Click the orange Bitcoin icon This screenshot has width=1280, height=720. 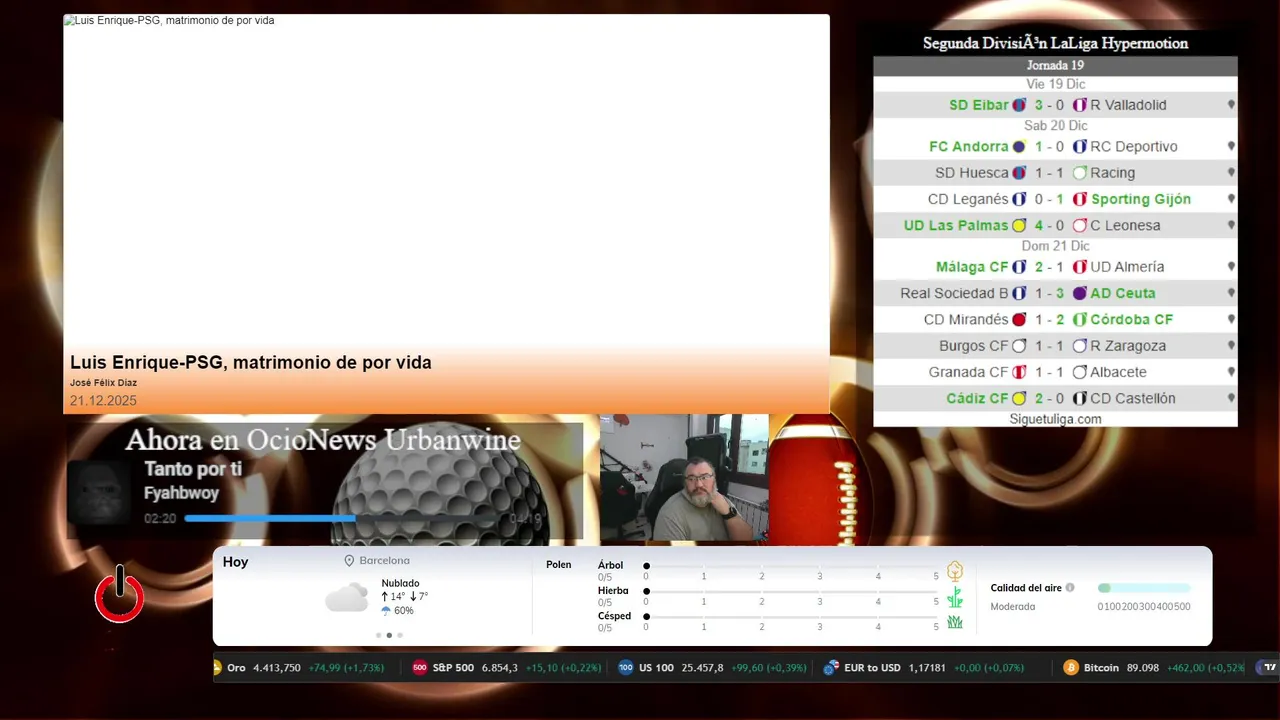1071,667
